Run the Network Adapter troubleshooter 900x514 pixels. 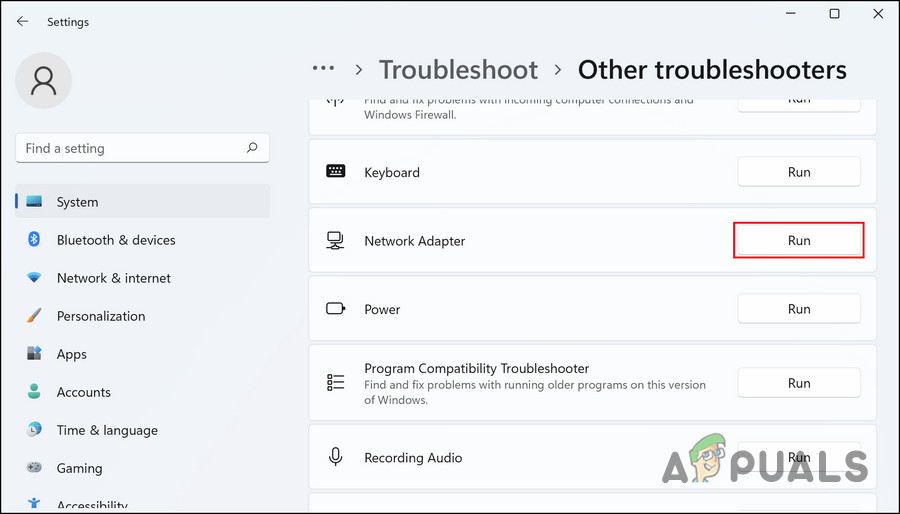798,241
